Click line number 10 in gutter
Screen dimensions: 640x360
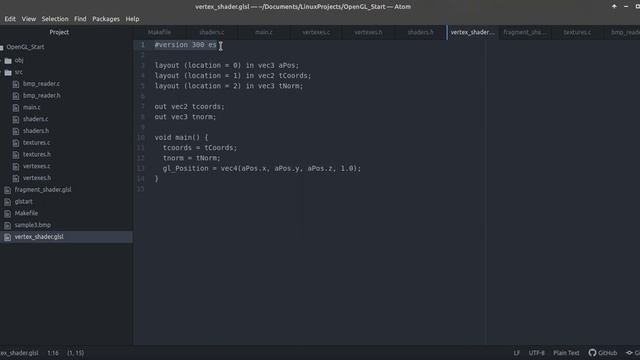click(140, 138)
